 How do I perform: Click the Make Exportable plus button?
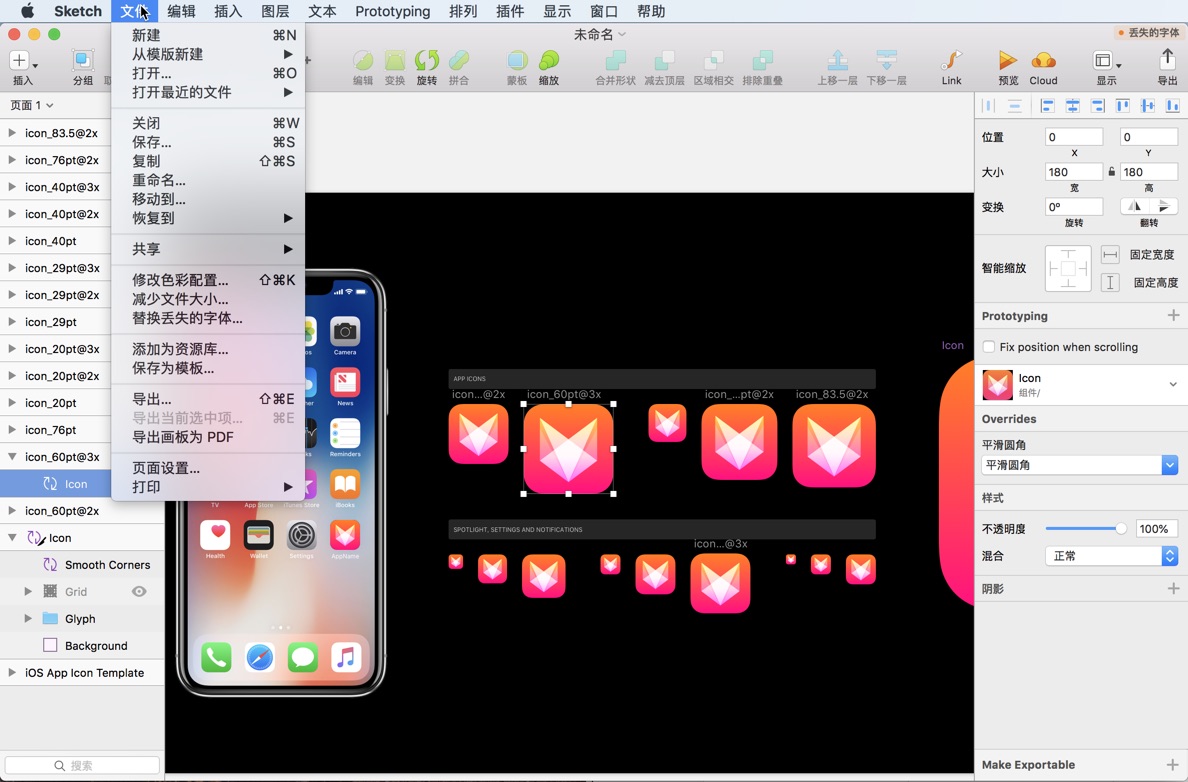tap(1174, 765)
